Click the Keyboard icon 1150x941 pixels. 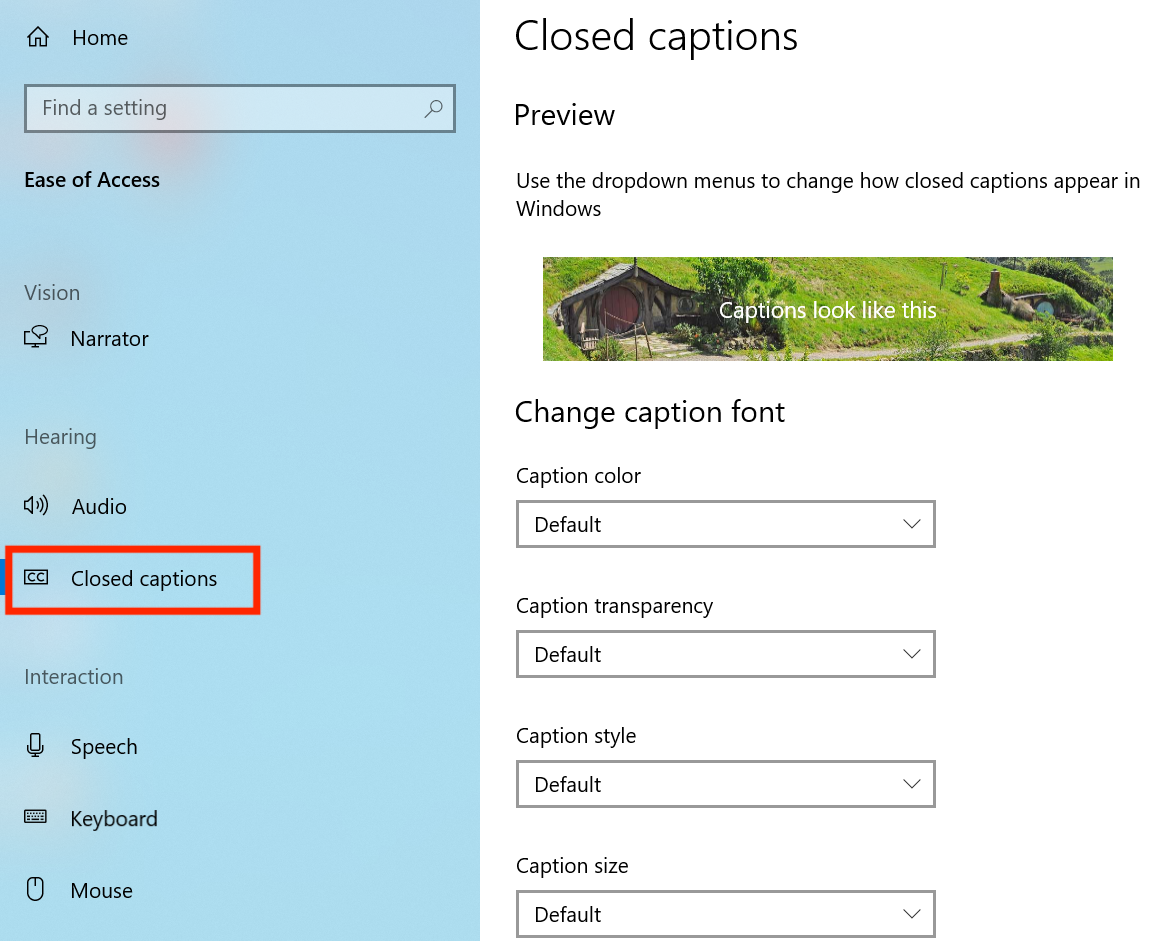tap(35, 817)
